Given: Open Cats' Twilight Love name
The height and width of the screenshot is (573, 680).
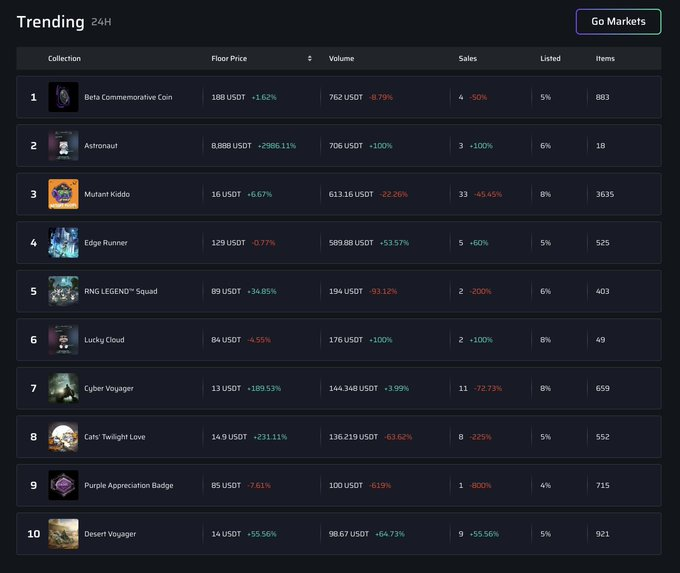Looking at the screenshot, I should [x=114, y=437].
